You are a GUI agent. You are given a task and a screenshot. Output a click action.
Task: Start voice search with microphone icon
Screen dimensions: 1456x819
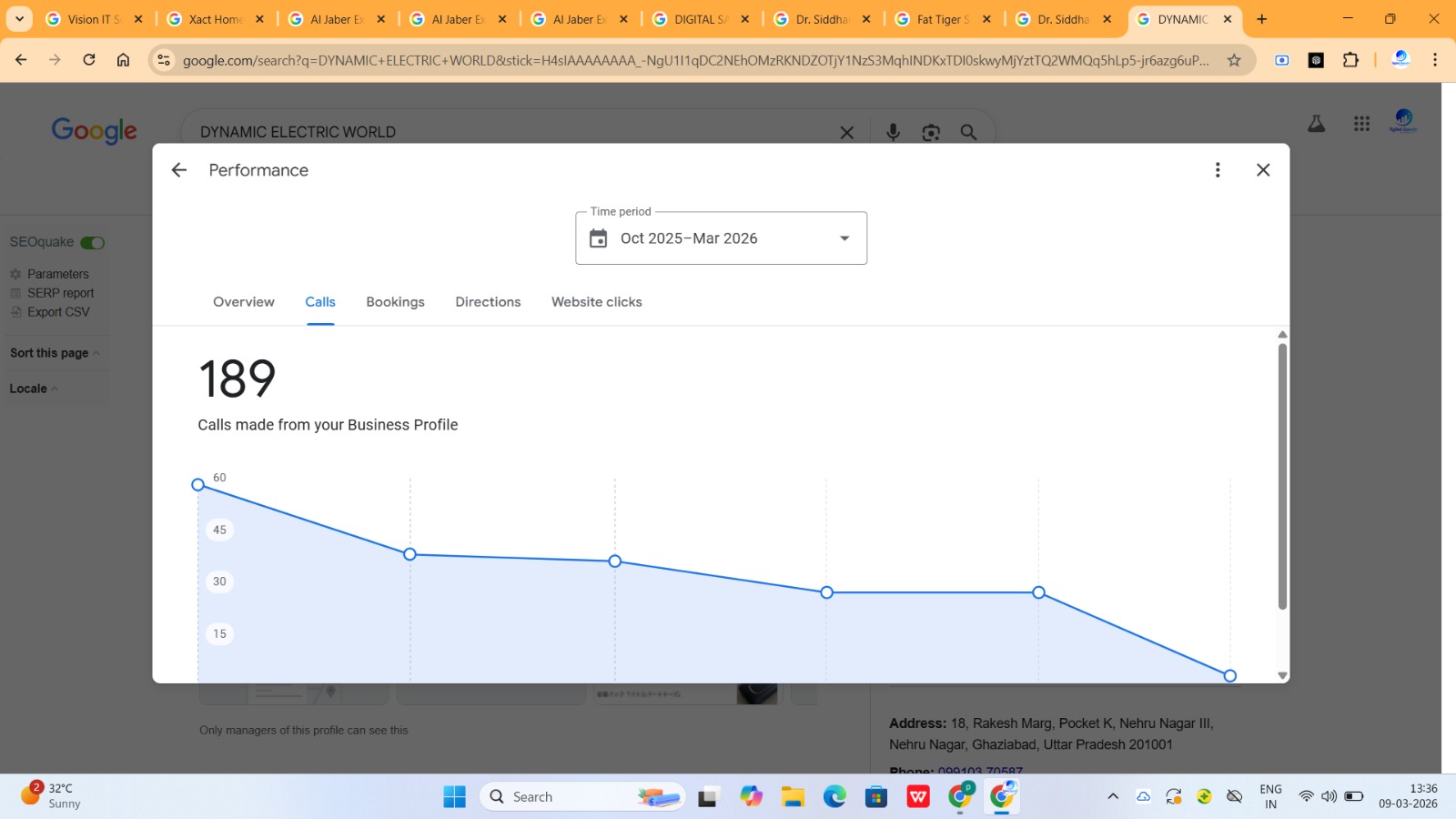(x=893, y=133)
